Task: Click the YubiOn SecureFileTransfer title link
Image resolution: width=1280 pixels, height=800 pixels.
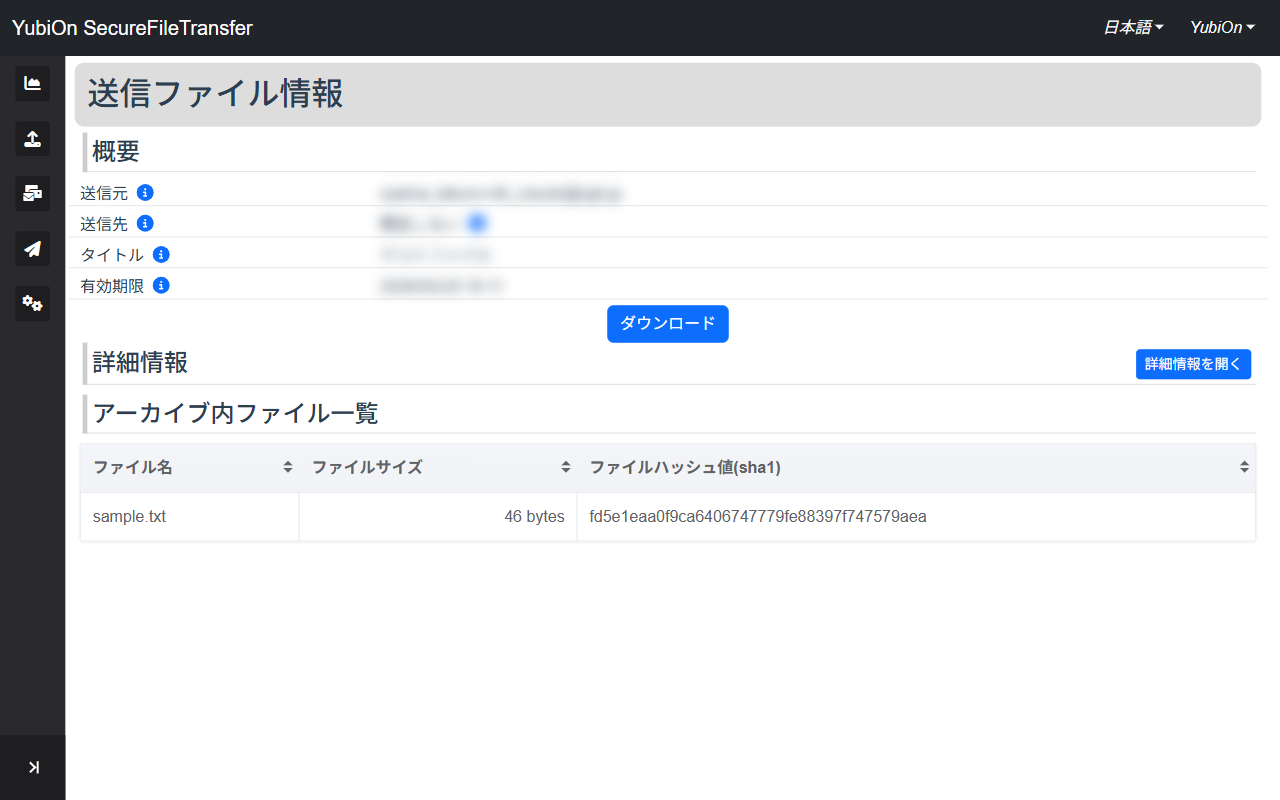Action: pyautogui.click(x=132, y=28)
